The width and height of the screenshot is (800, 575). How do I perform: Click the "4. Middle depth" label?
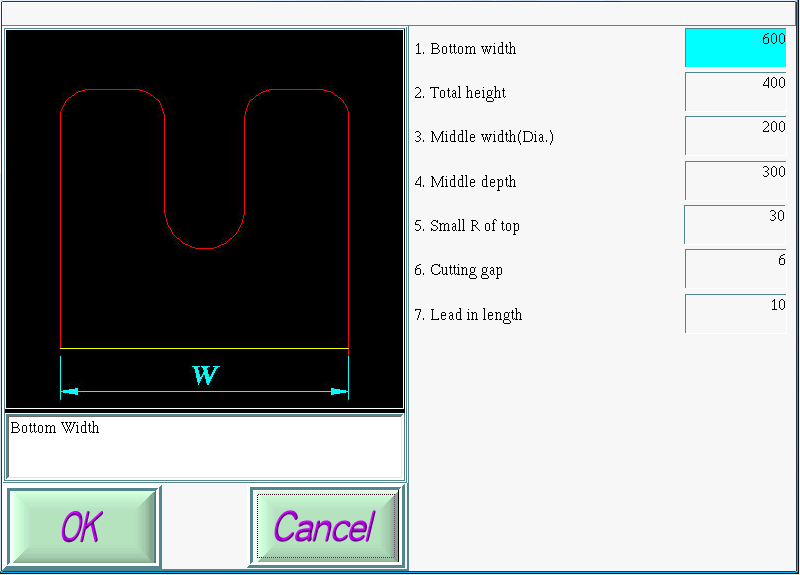pyautogui.click(x=465, y=182)
